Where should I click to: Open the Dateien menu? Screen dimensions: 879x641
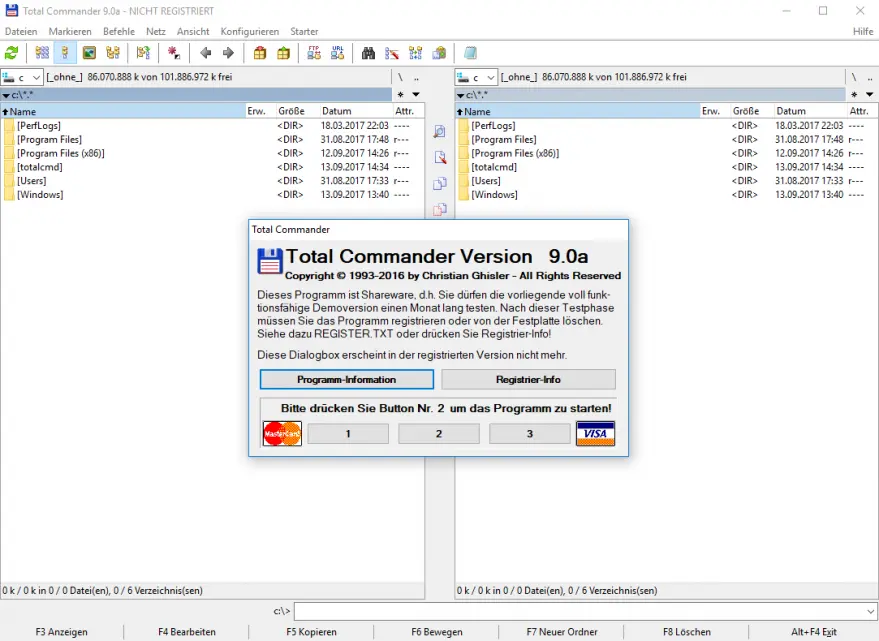coord(21,31)
